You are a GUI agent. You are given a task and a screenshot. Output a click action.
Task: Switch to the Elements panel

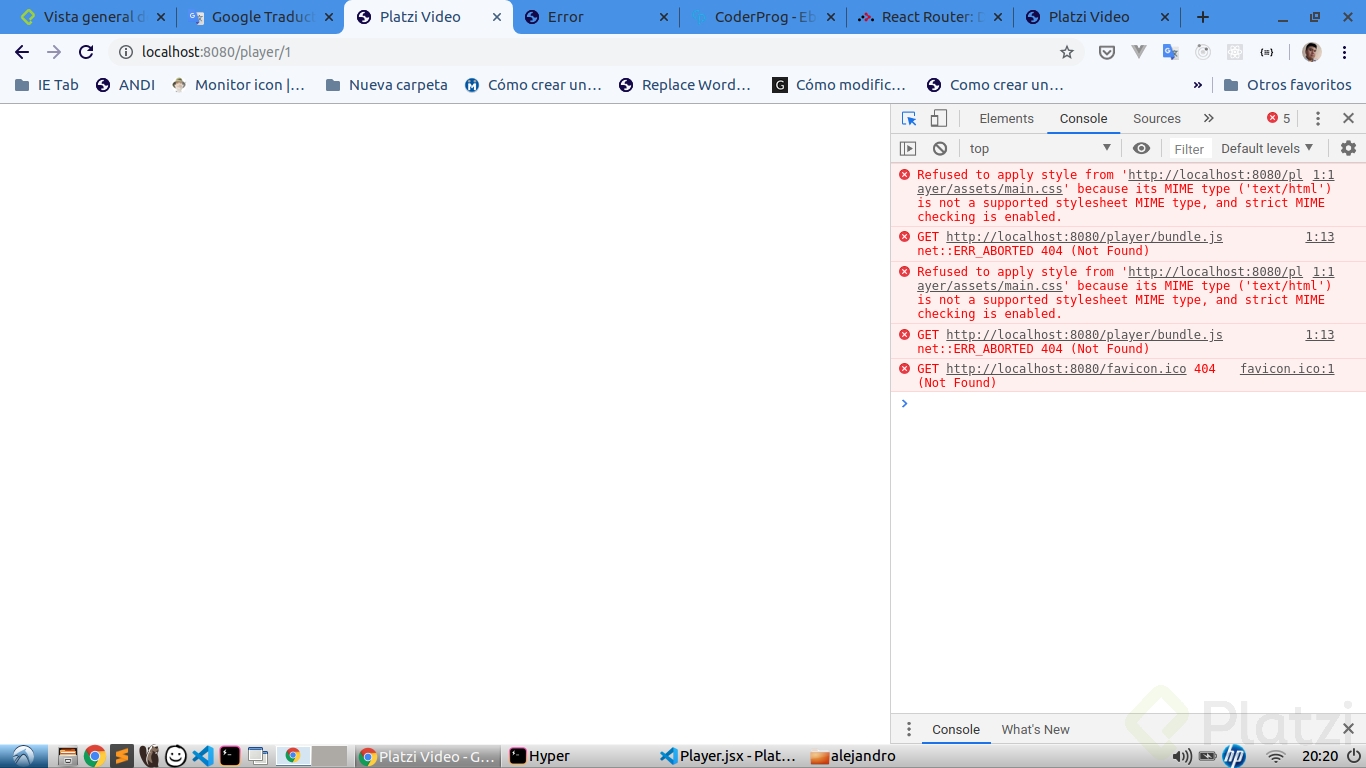(x=1006, y=118)
